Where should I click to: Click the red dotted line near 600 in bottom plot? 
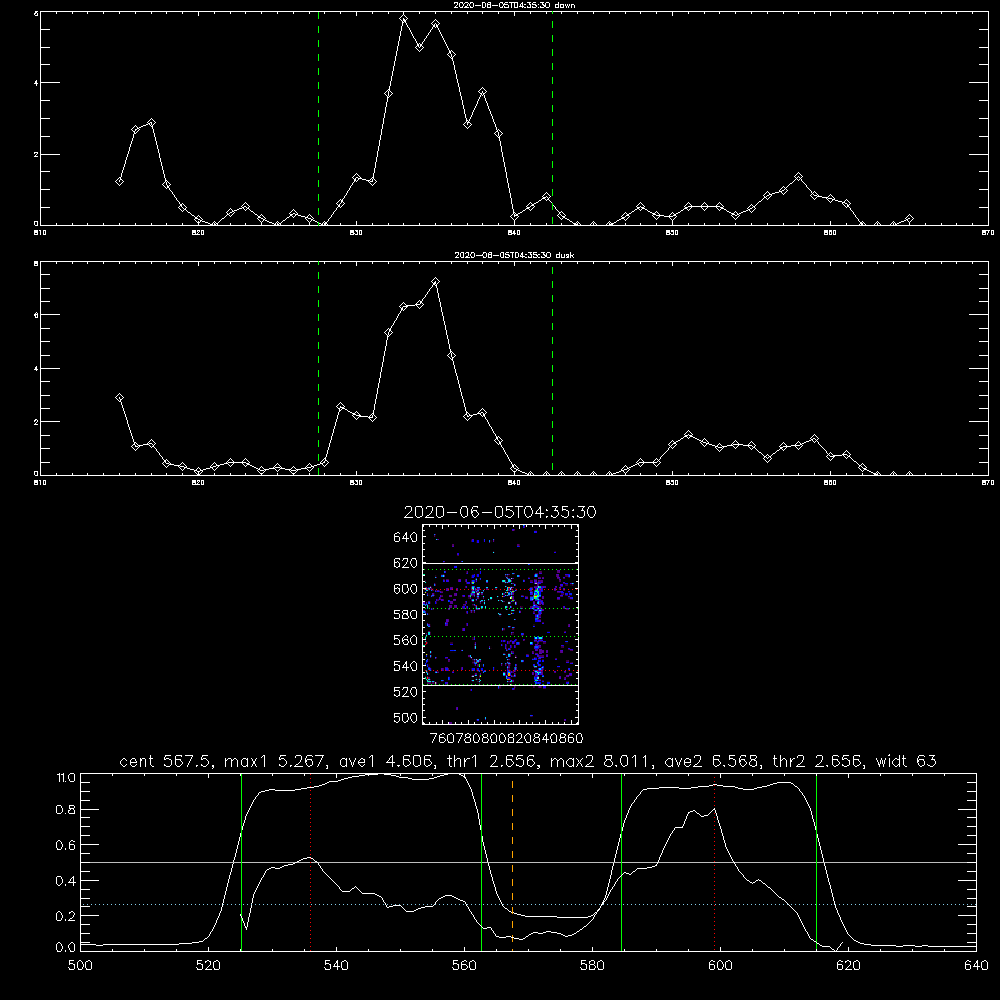[x=715, y=861]
